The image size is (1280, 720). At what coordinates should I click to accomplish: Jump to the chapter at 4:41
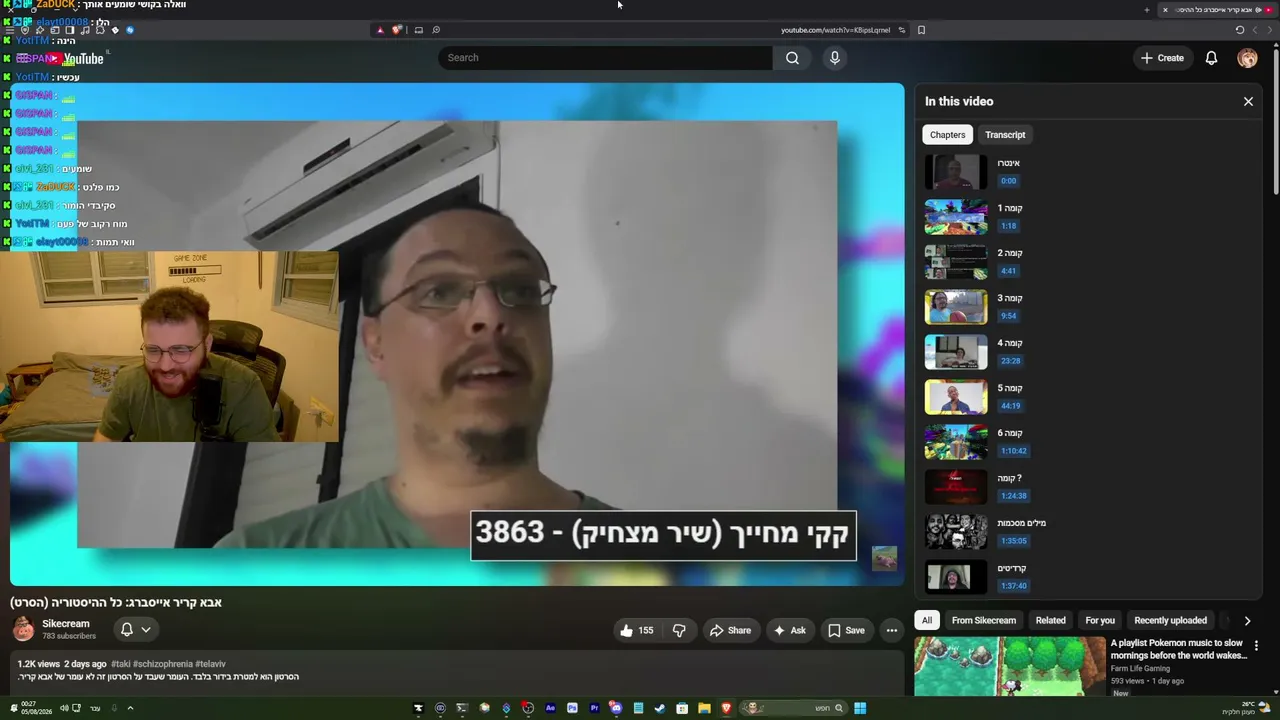1008,271
